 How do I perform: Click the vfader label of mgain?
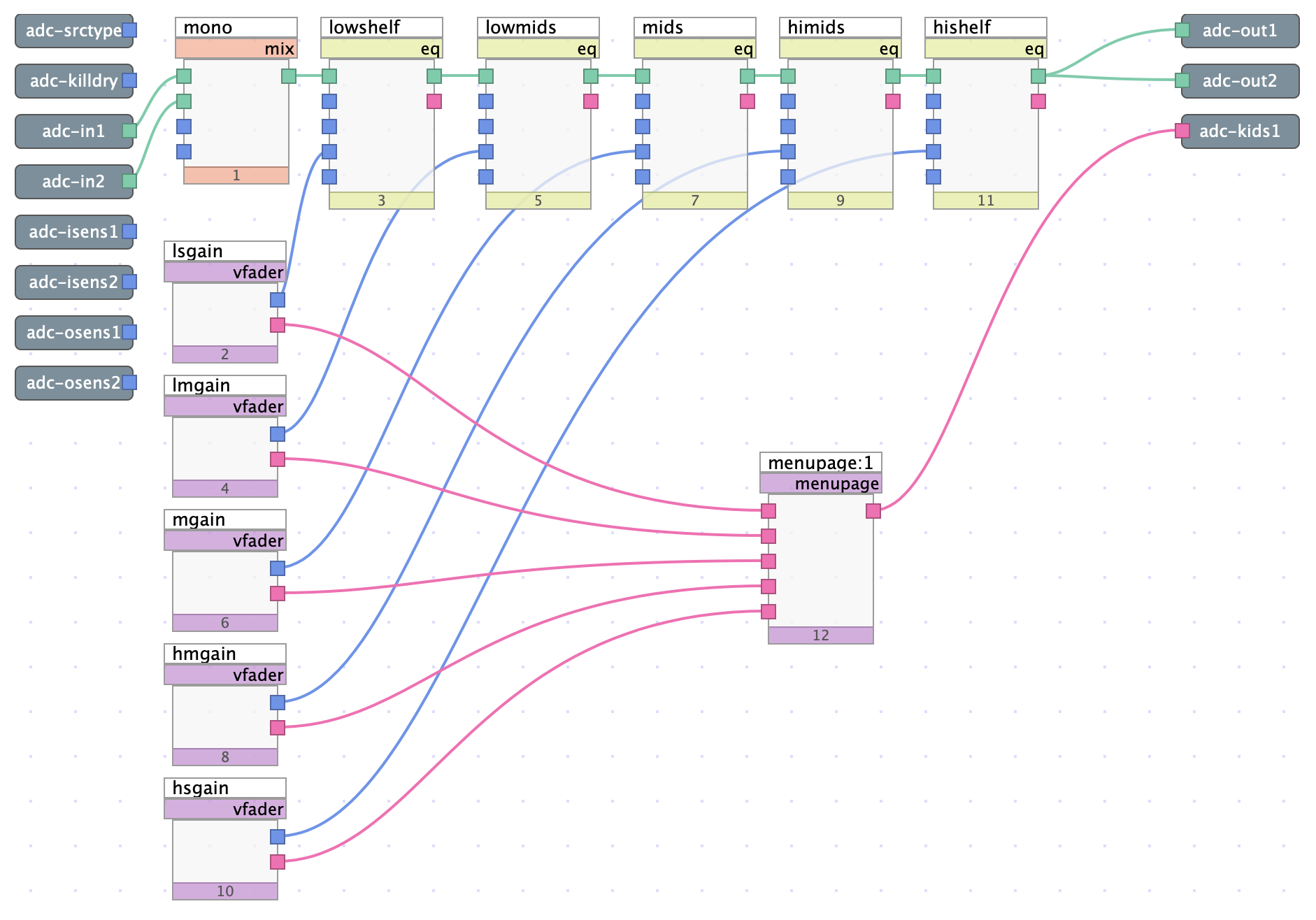[x=225, y=540]
